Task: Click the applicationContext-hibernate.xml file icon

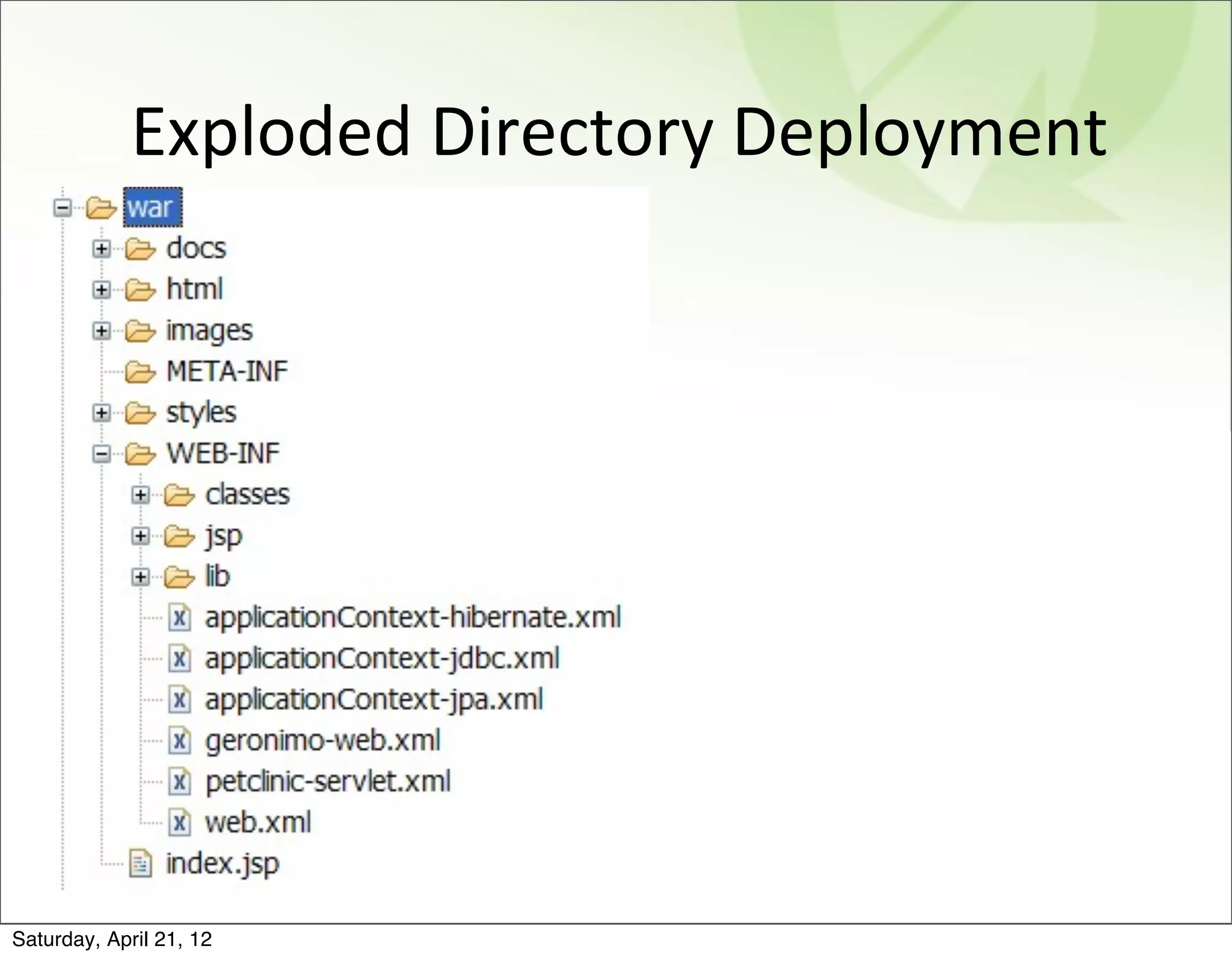Action: pos(179,618)
